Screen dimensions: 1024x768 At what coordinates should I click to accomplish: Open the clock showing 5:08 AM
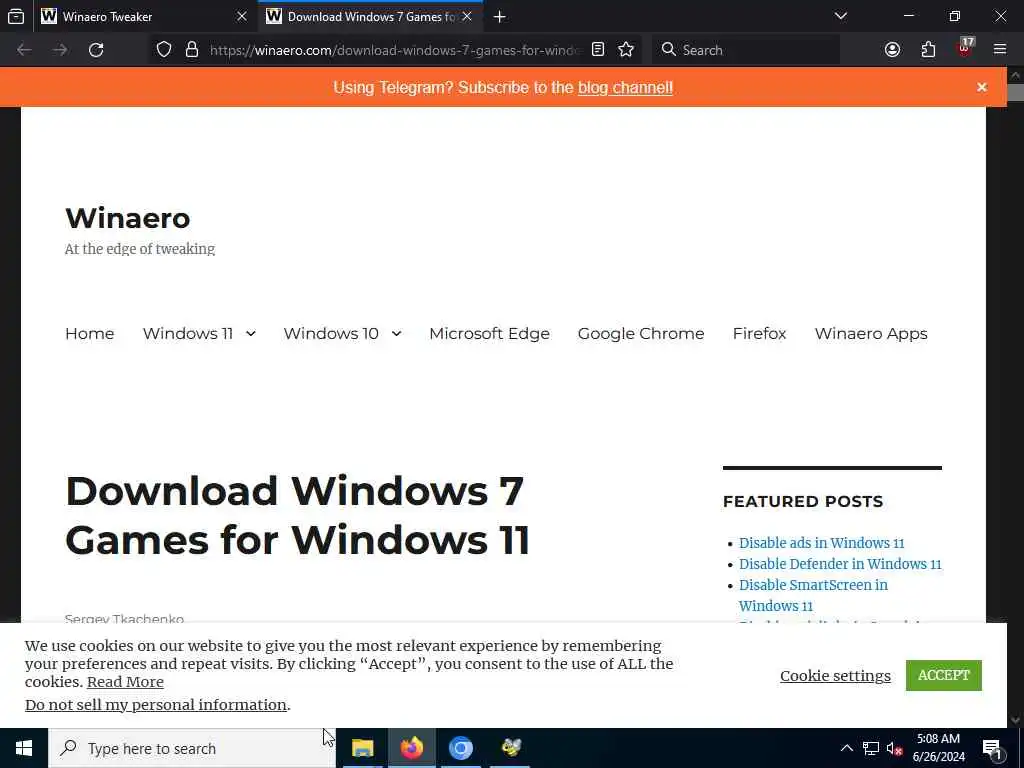pos(938,748)
